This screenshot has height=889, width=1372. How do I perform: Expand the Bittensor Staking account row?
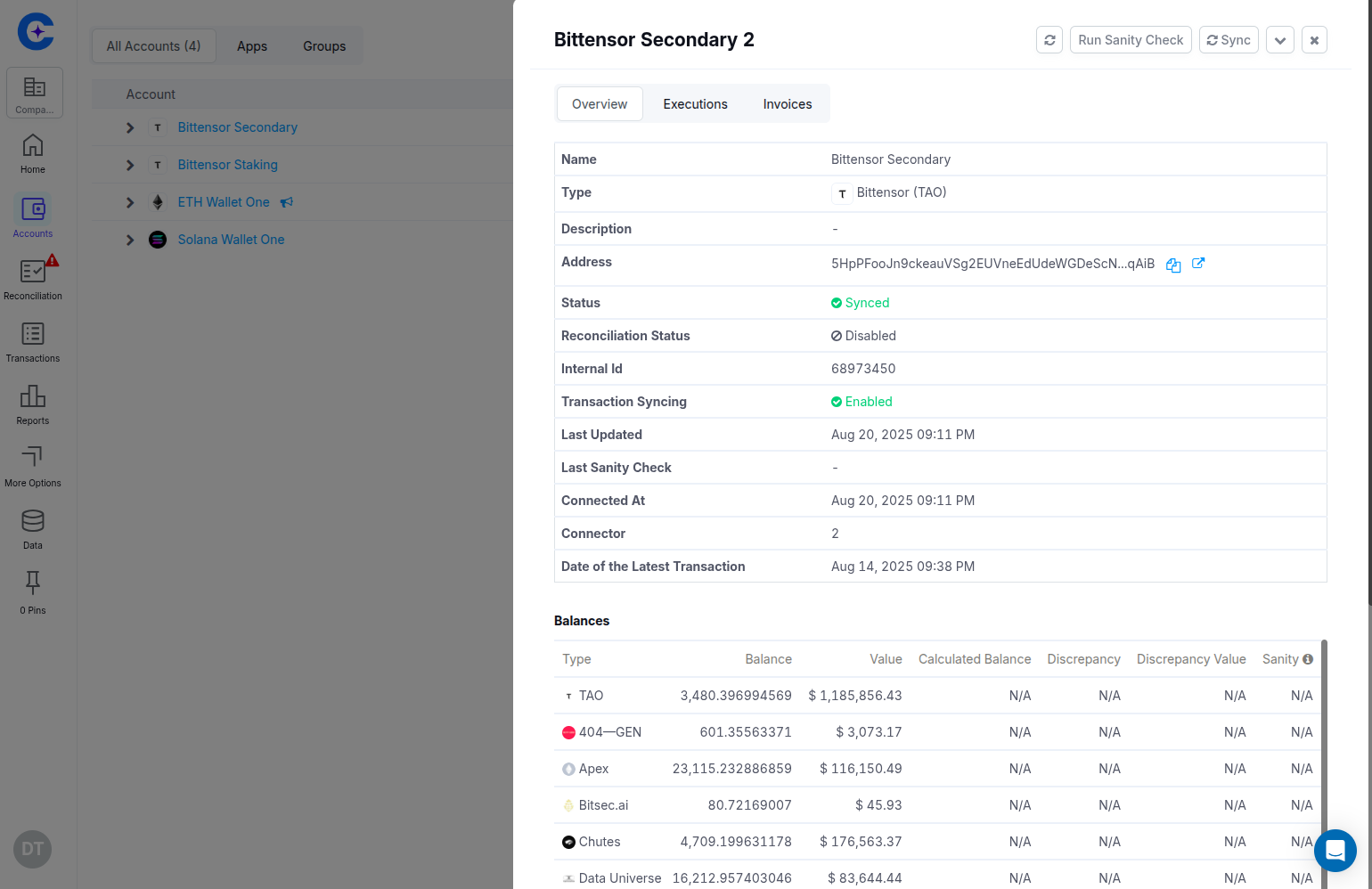click(x=130, y=165)
